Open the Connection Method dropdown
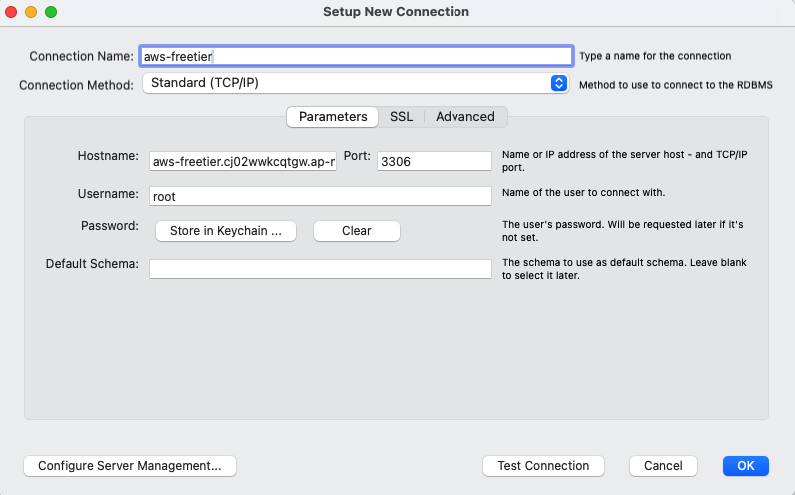The width and height of the screenshot is (795, 495). tap(355, 83)
